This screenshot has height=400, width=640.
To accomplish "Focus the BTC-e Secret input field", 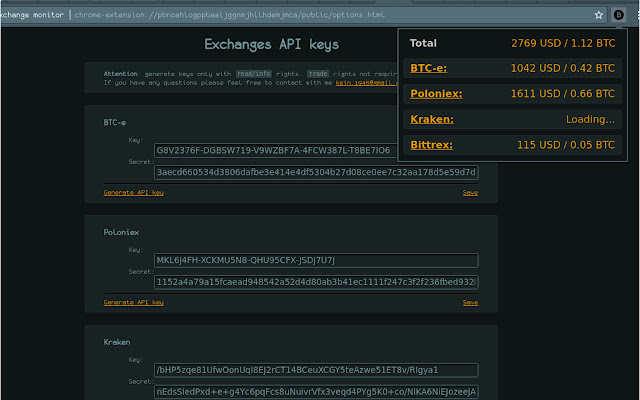I will coord(316,172).
